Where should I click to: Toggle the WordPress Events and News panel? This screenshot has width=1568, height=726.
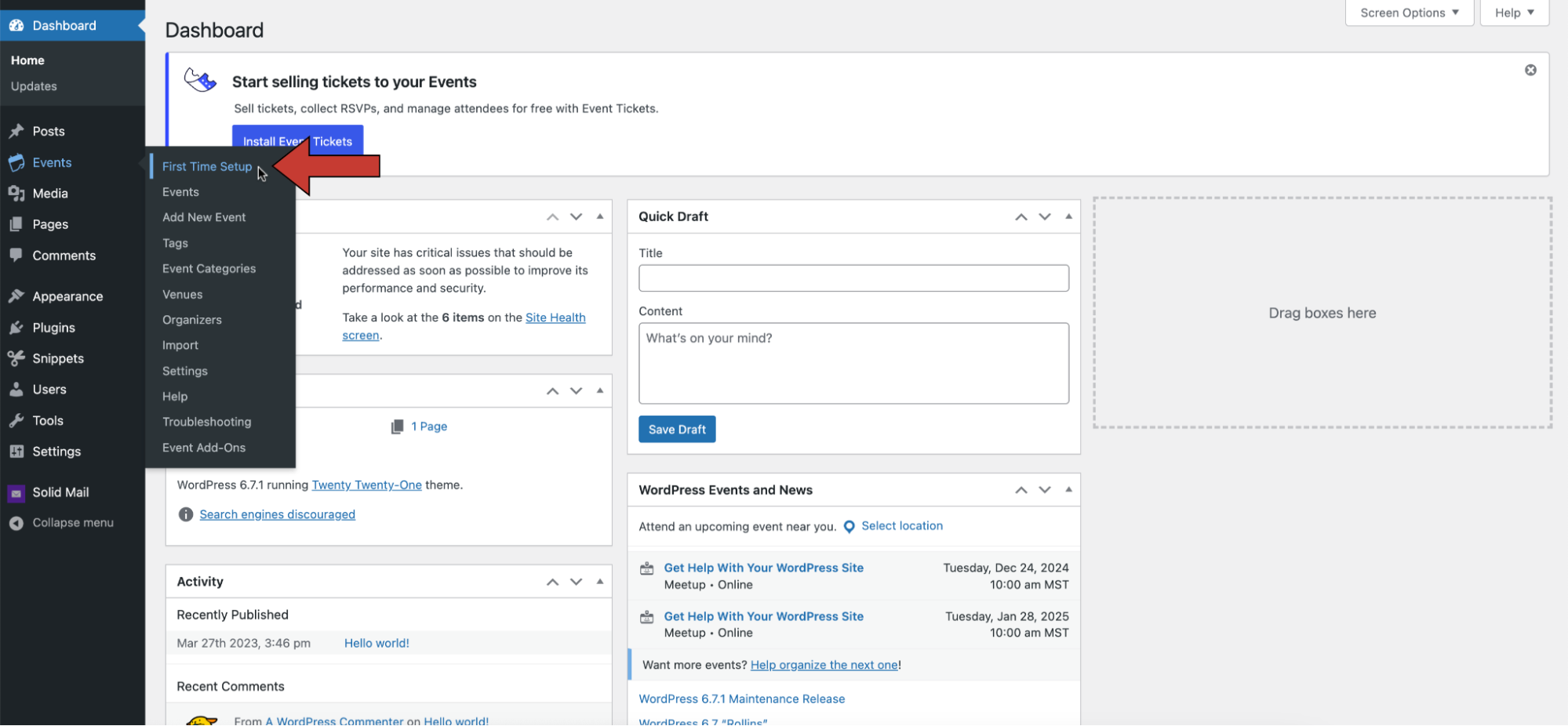(x=1068, y=490)
